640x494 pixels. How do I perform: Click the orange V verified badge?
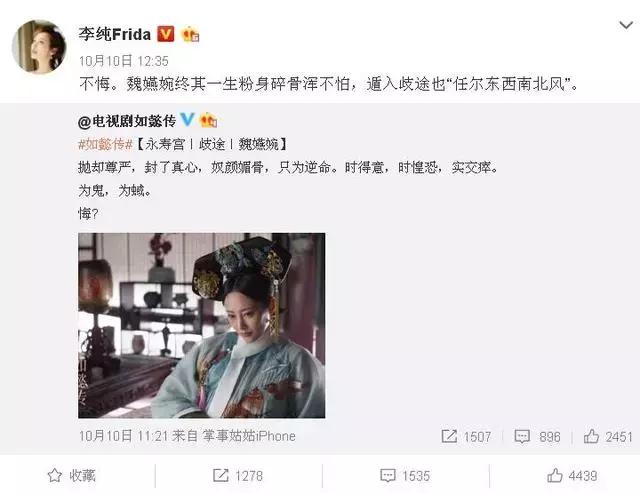coord(166,34)
